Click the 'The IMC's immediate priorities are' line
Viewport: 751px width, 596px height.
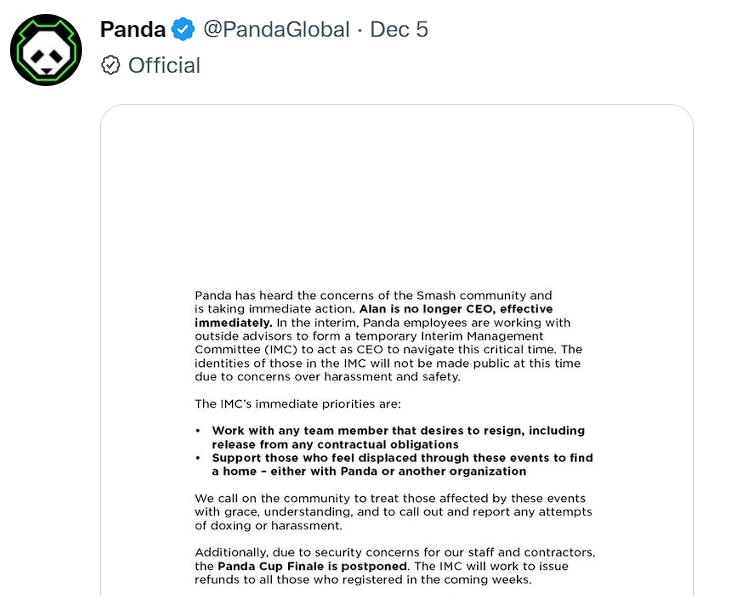[297, 404]
